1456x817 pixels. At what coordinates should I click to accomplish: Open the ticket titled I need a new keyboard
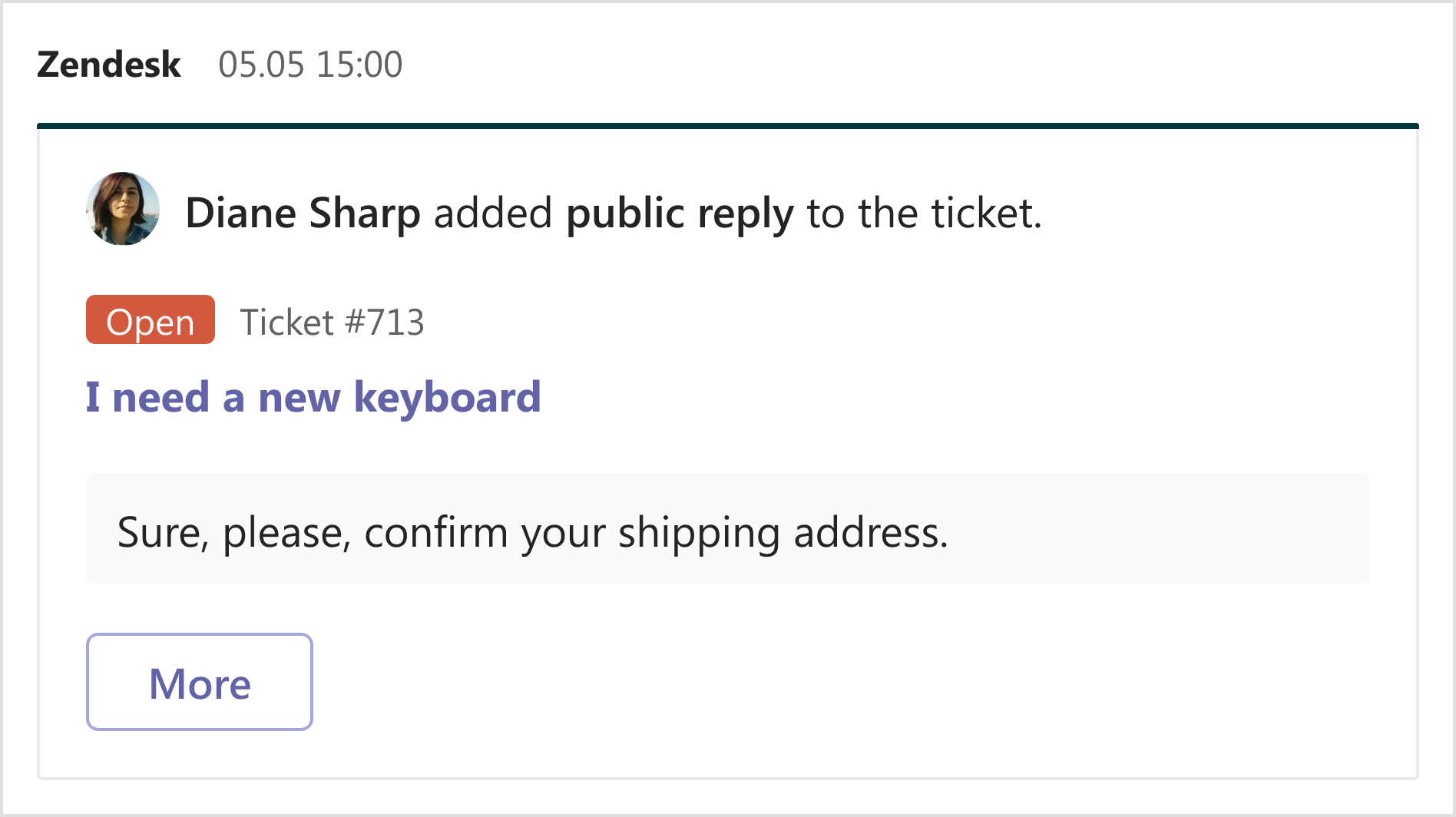pos(312,396)
